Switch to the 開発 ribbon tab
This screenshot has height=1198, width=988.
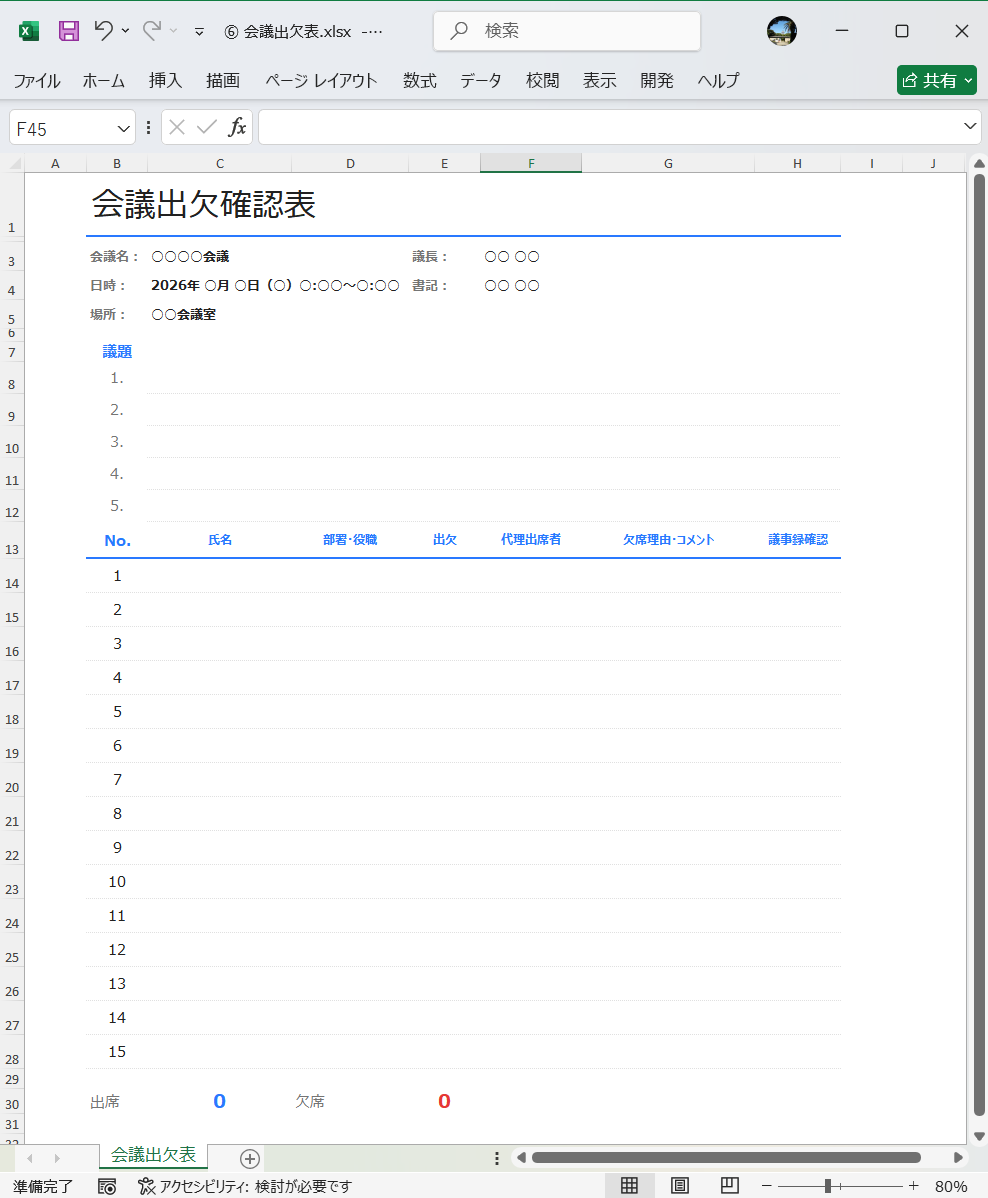click(x=656, y=80)
